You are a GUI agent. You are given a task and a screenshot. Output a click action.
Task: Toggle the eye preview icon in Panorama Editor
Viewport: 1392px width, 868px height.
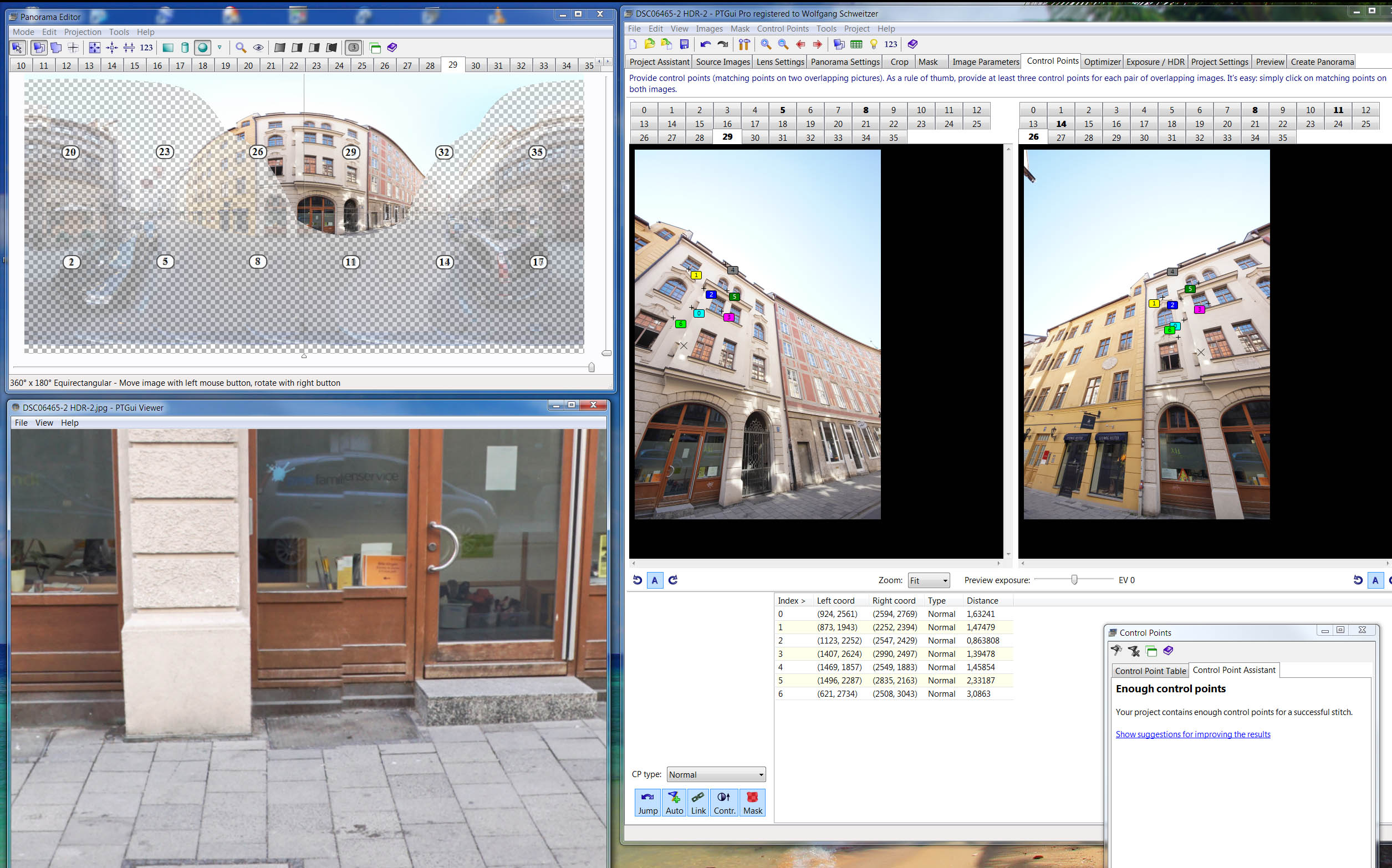258,48
